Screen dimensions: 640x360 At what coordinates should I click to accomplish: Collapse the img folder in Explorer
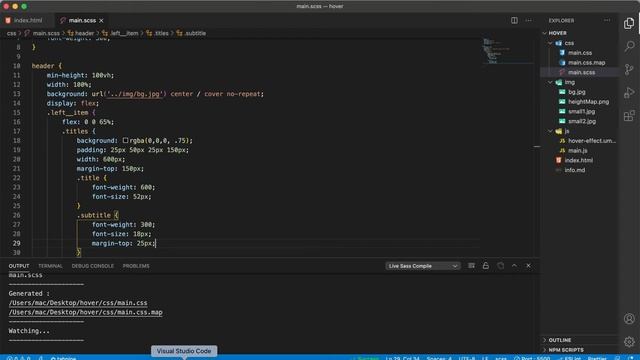(570, 82)
